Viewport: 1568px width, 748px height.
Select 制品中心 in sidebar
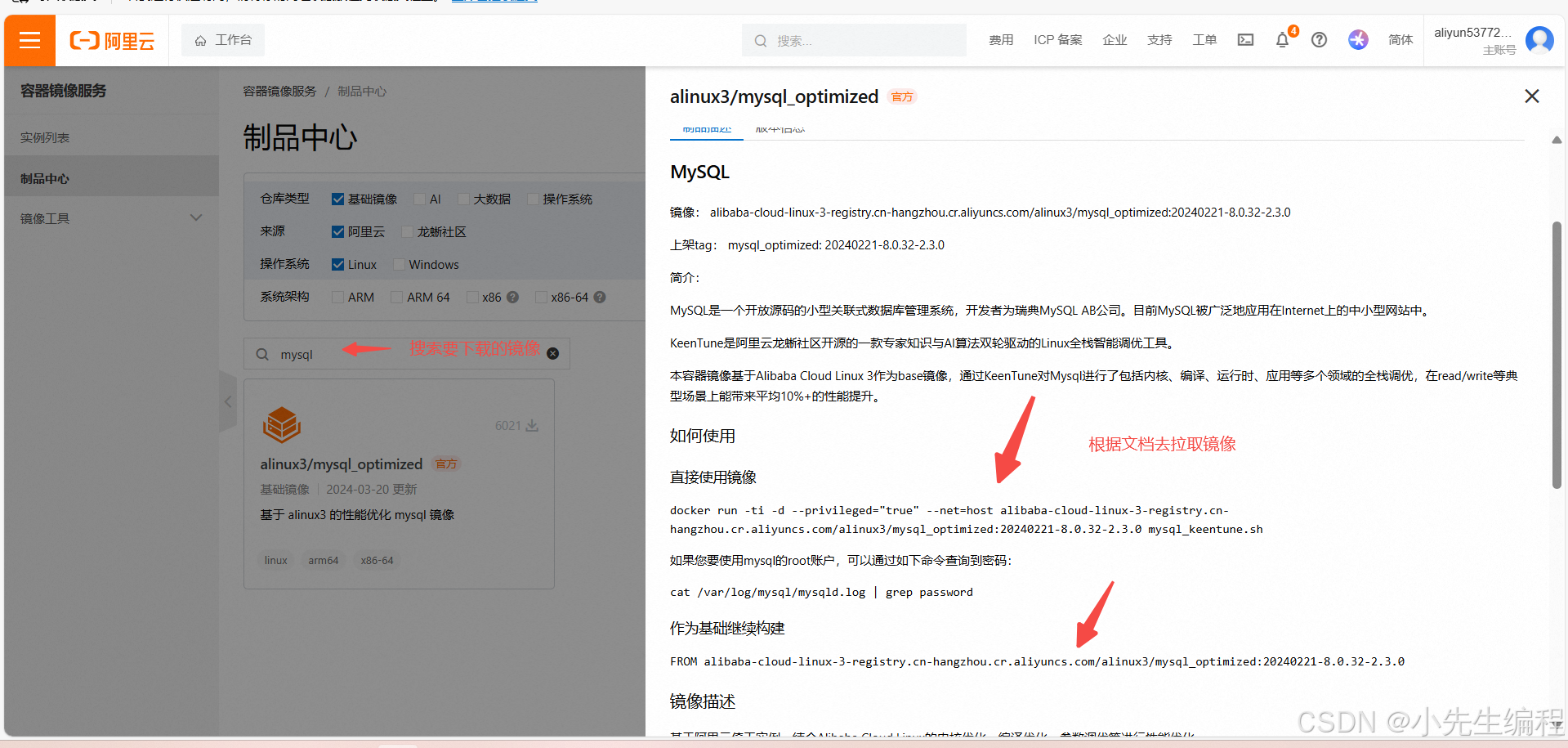point(112,178)
